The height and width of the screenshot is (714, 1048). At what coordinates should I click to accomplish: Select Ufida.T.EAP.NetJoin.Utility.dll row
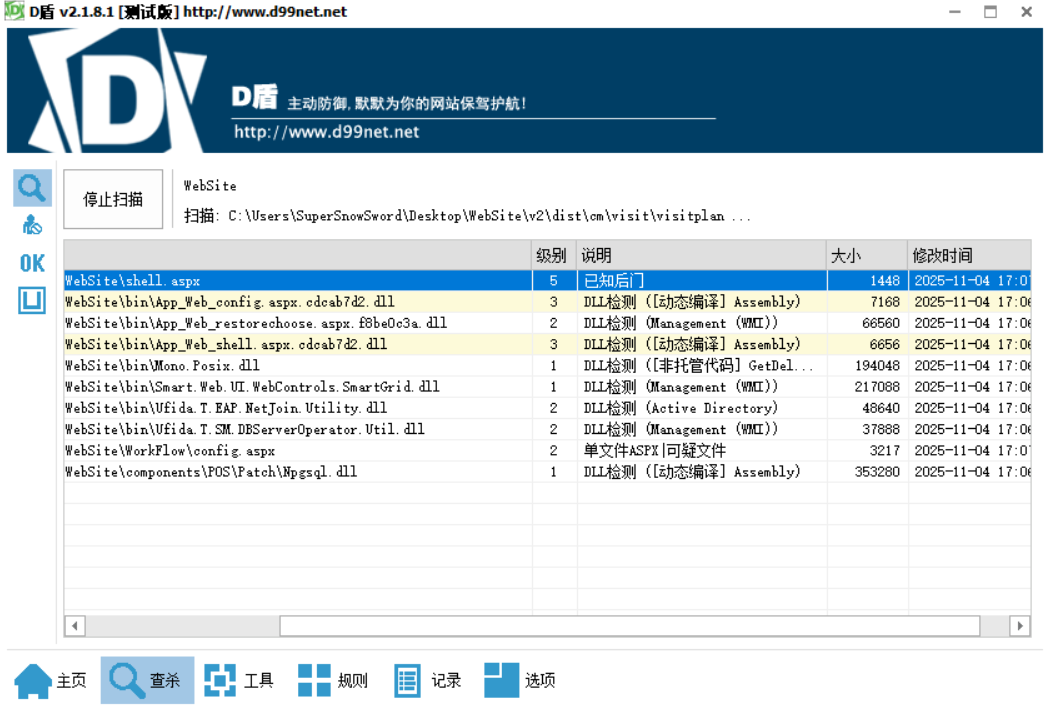547,408
